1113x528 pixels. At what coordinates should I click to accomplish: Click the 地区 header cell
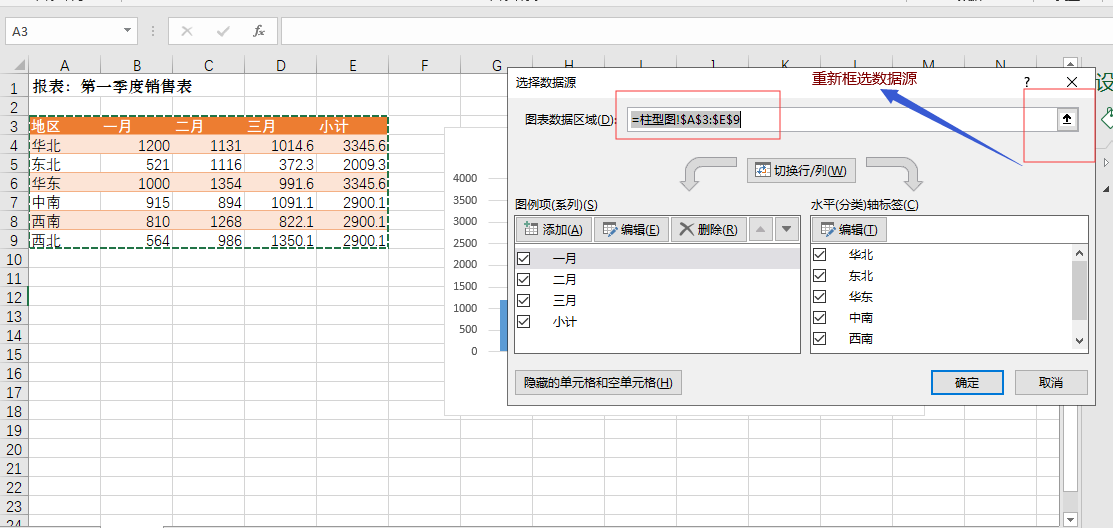(x=65, y=126)
